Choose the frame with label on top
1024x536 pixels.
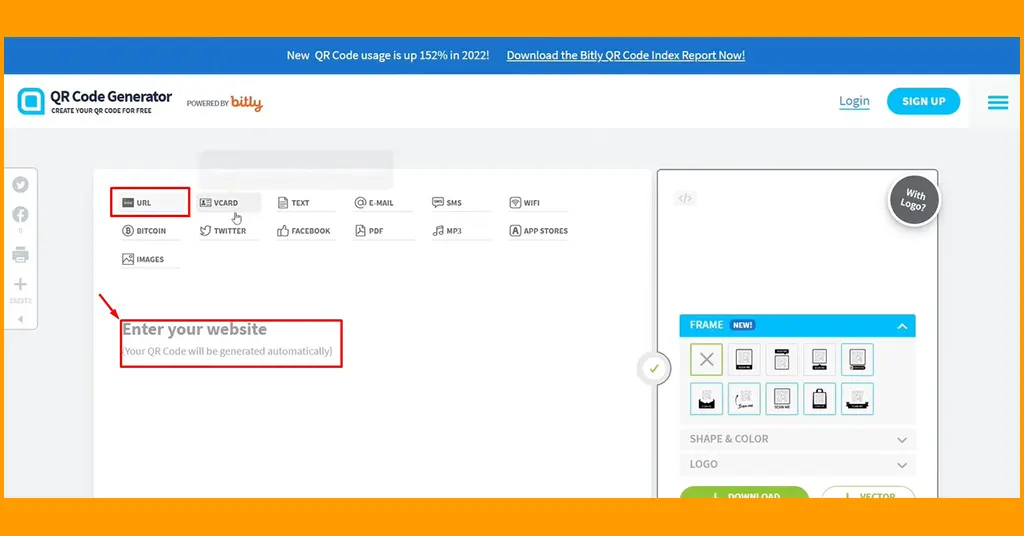[782, 359]
